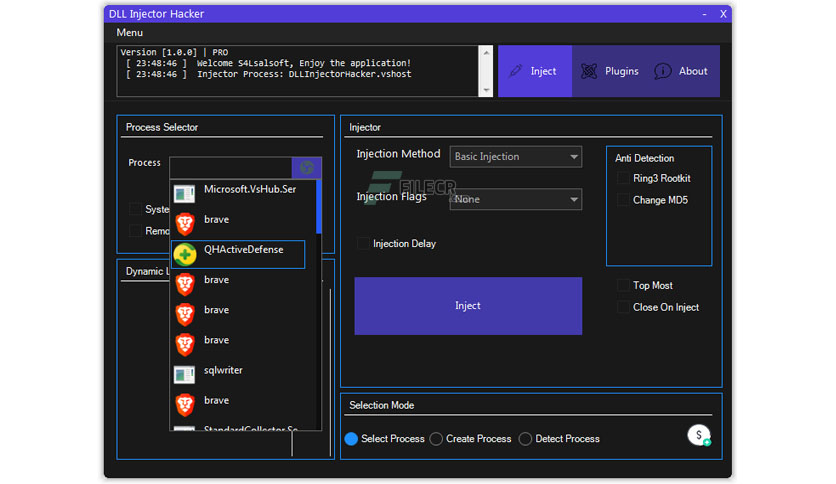
Task: Click the Injector Process log line
Action: (x=269, y=74)
